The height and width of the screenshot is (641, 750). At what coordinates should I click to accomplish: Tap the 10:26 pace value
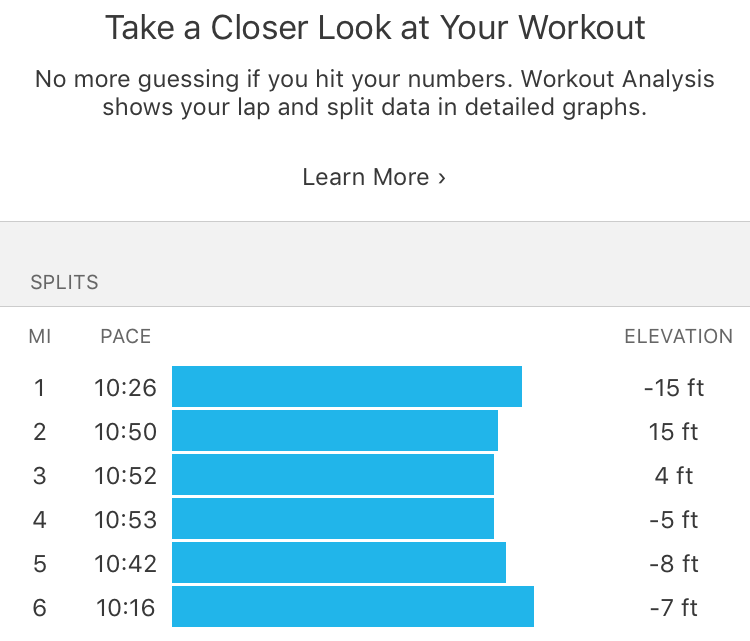[125, 387]
